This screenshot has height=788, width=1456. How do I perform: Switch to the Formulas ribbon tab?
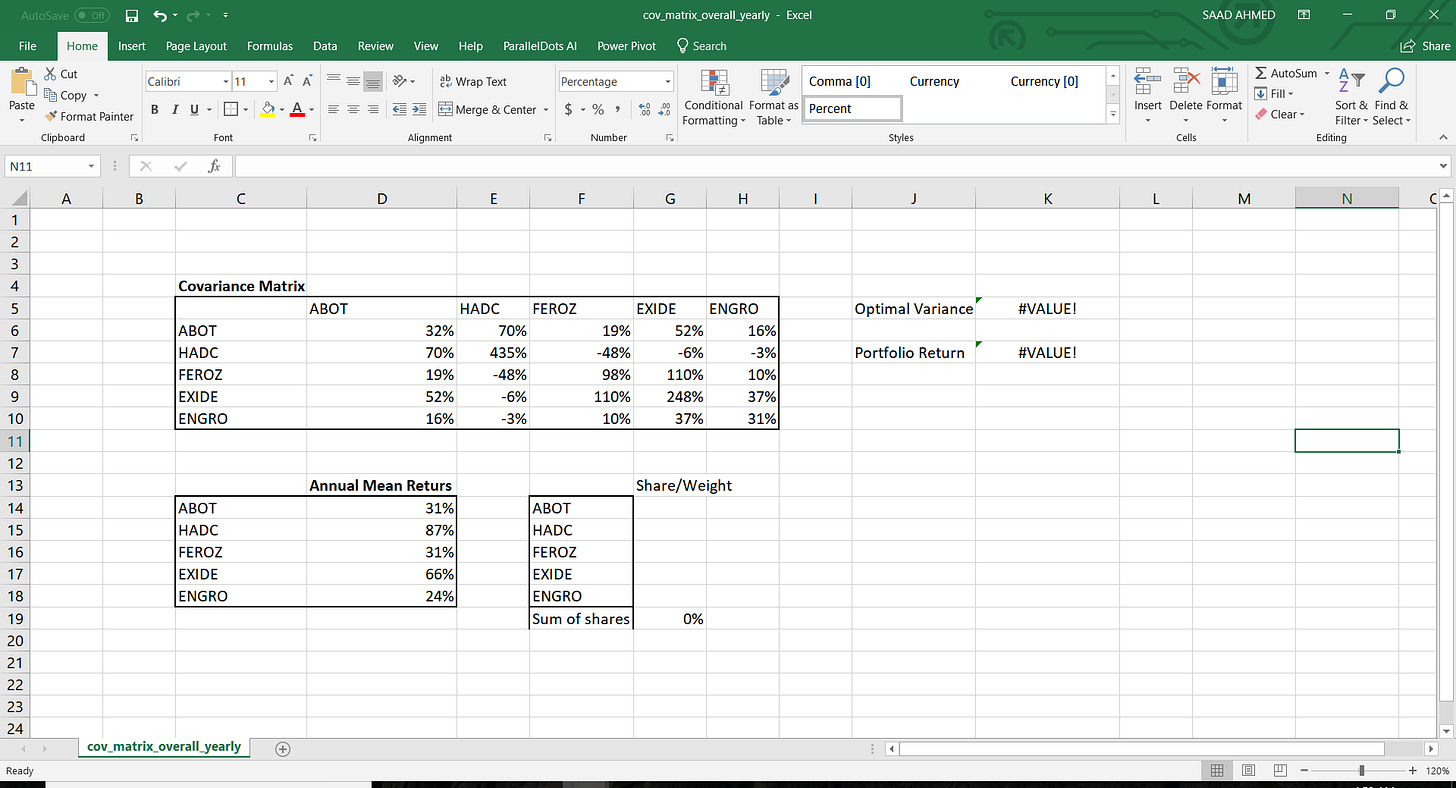click(x=269, y=46)
